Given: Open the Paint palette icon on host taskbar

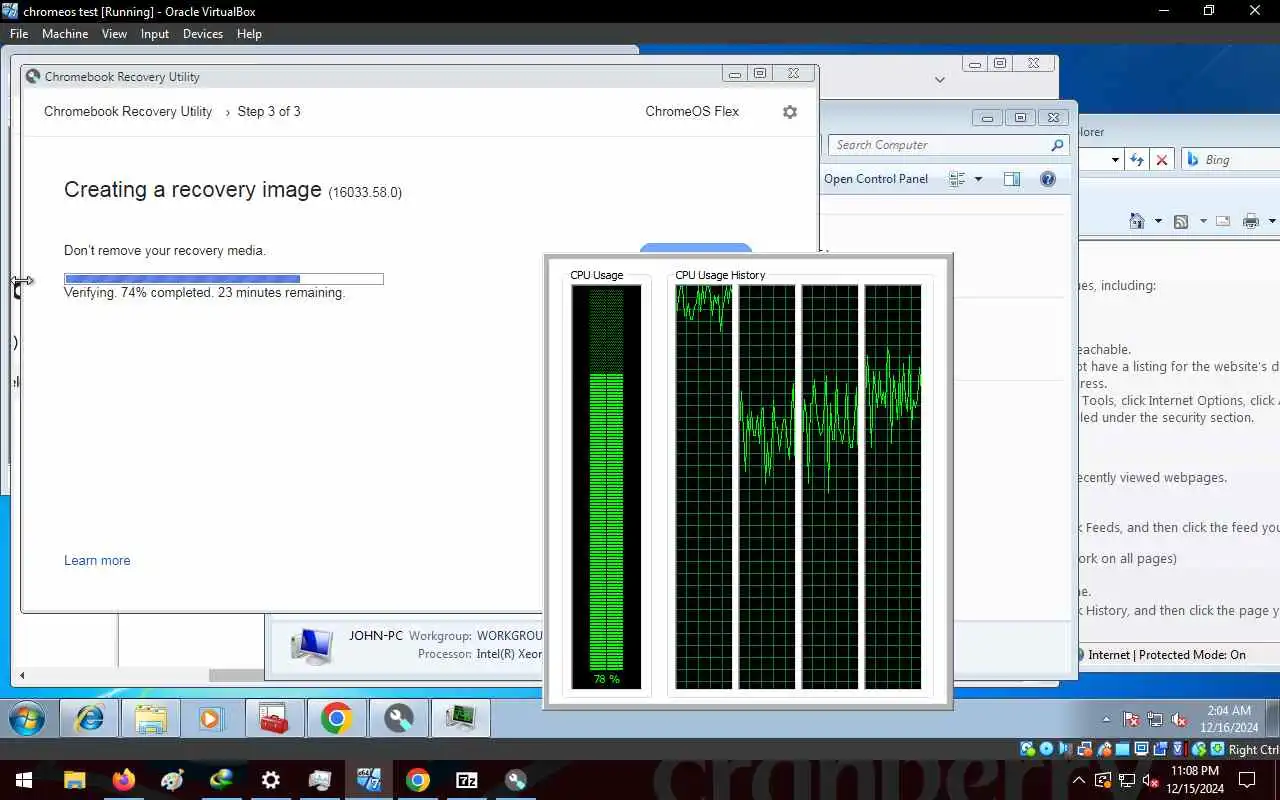Looking at the screenshot, I should coord(172,780).
